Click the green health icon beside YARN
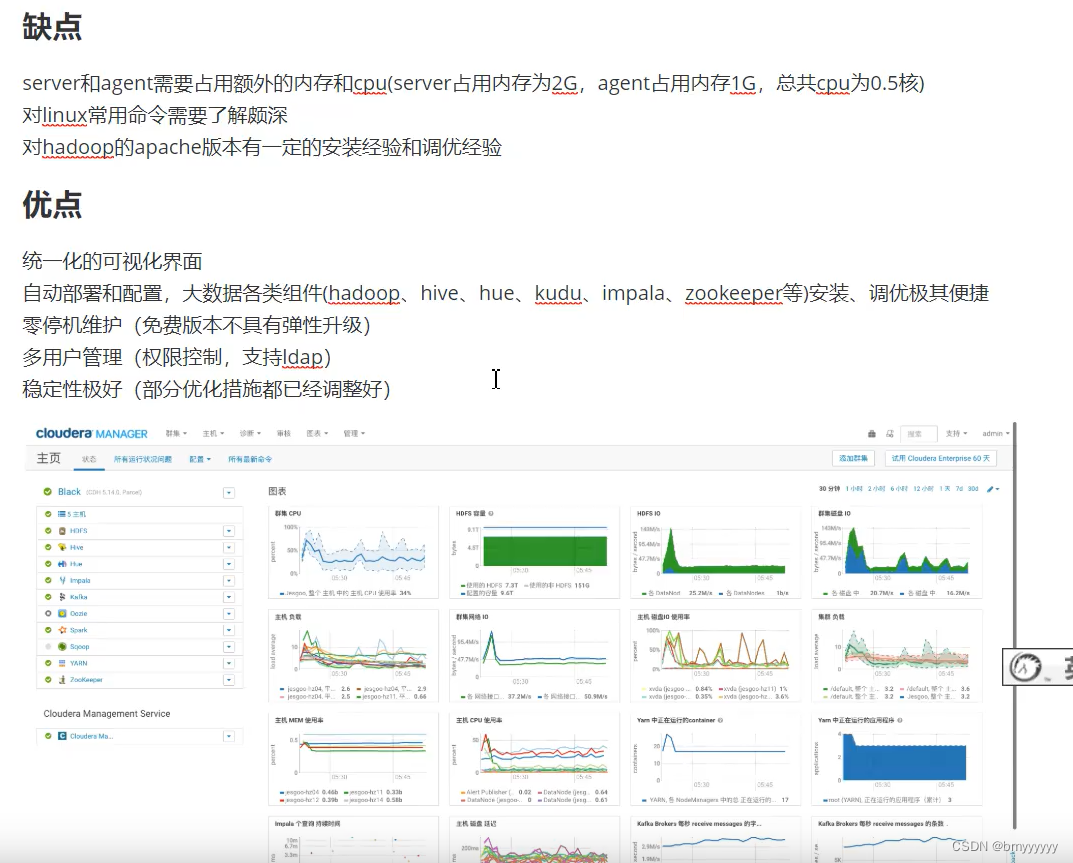This screenshot has height=863, width=1073. point(48,663)
